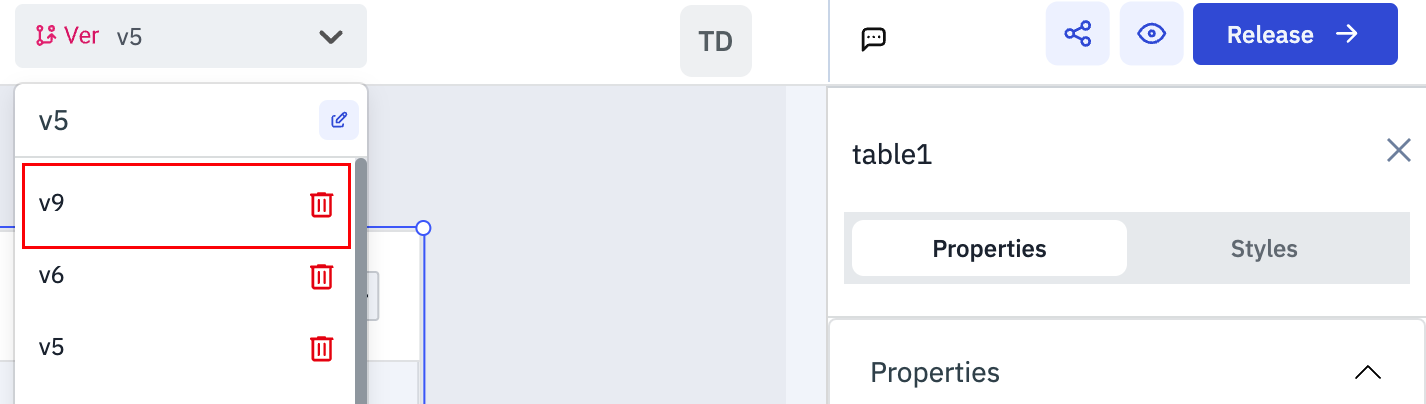Click the Release button
The height and width of the screenshot is (404, 1426).
tap(1294, 34)
